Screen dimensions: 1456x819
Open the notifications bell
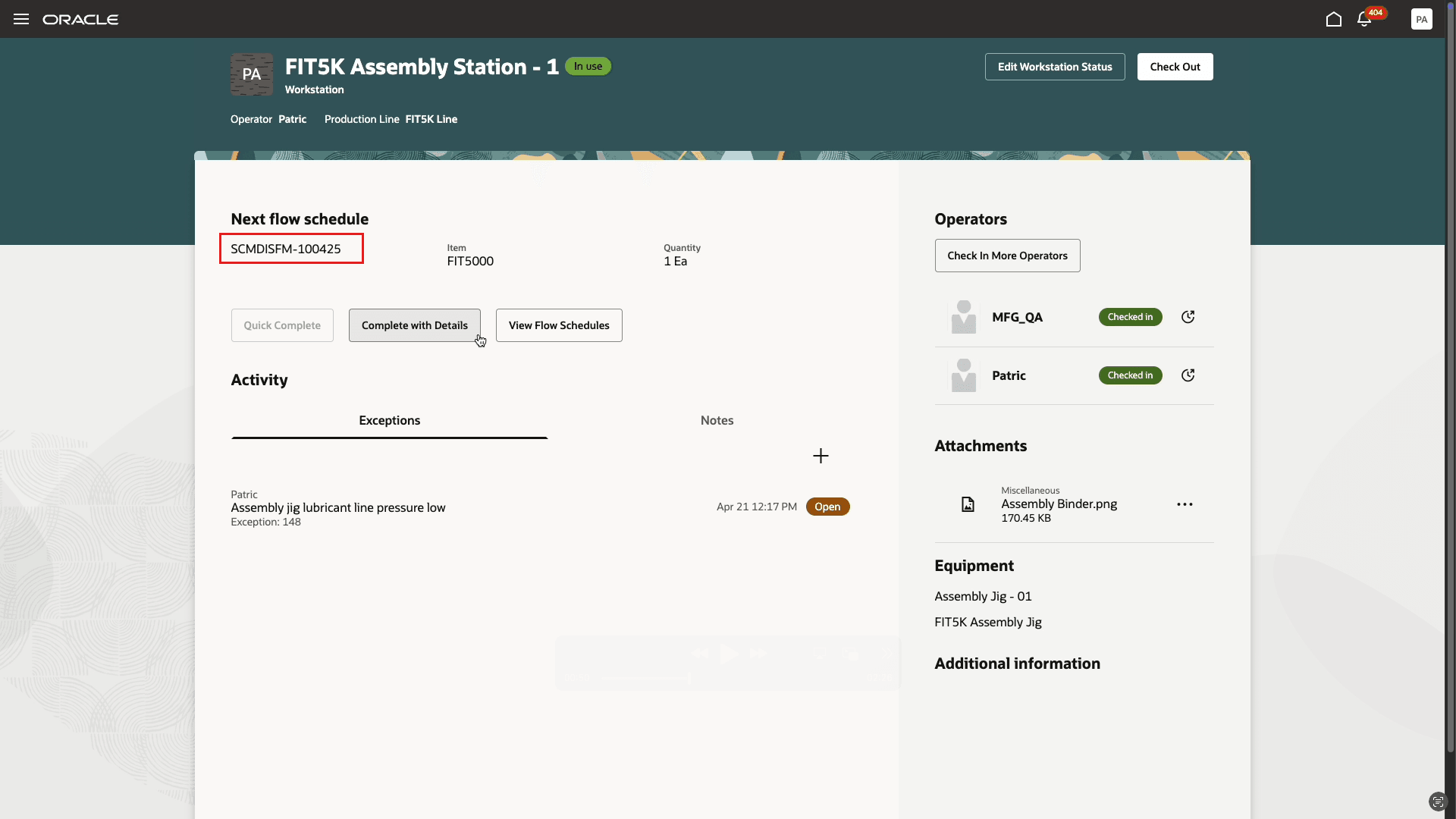click(x=1364, y=19)
